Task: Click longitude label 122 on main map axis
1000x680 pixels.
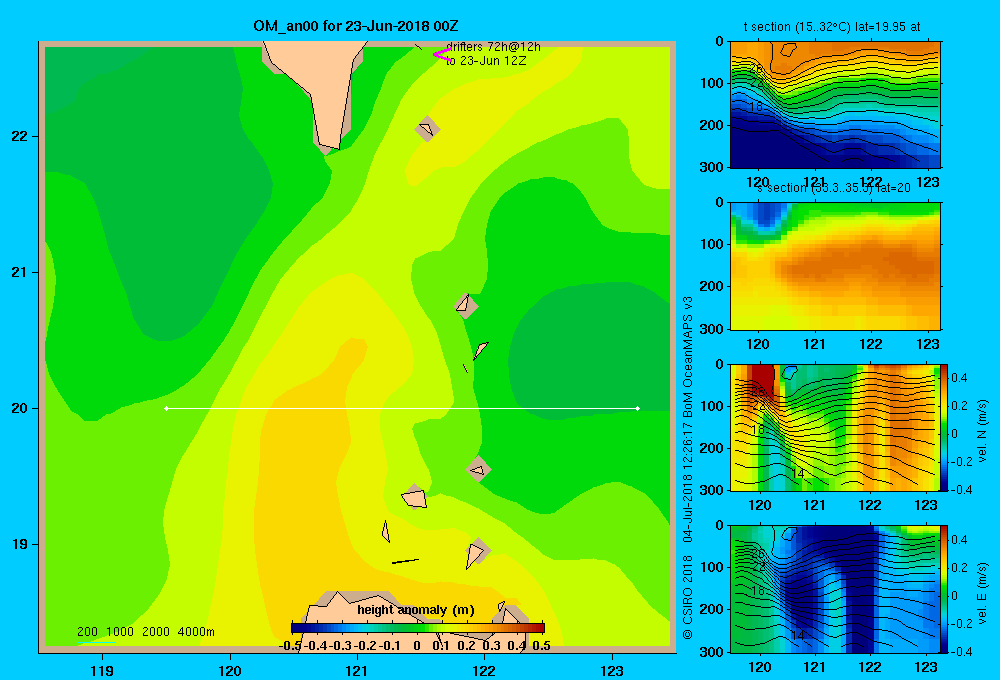Action: coord(484,670)
